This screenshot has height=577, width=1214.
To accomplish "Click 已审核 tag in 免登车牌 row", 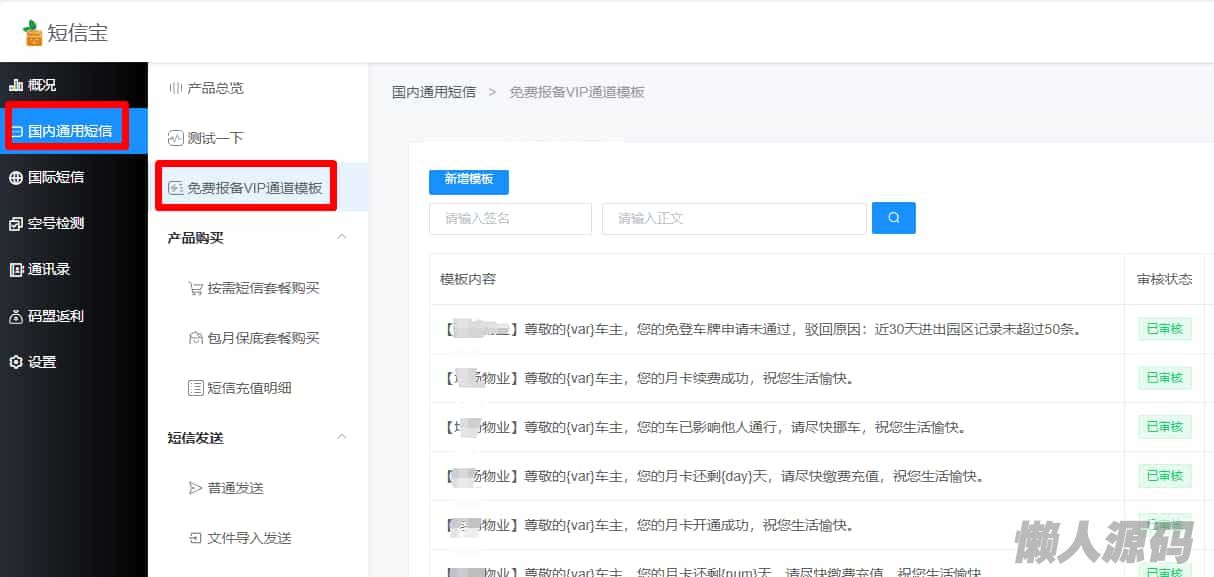I will pos(1165,329).
